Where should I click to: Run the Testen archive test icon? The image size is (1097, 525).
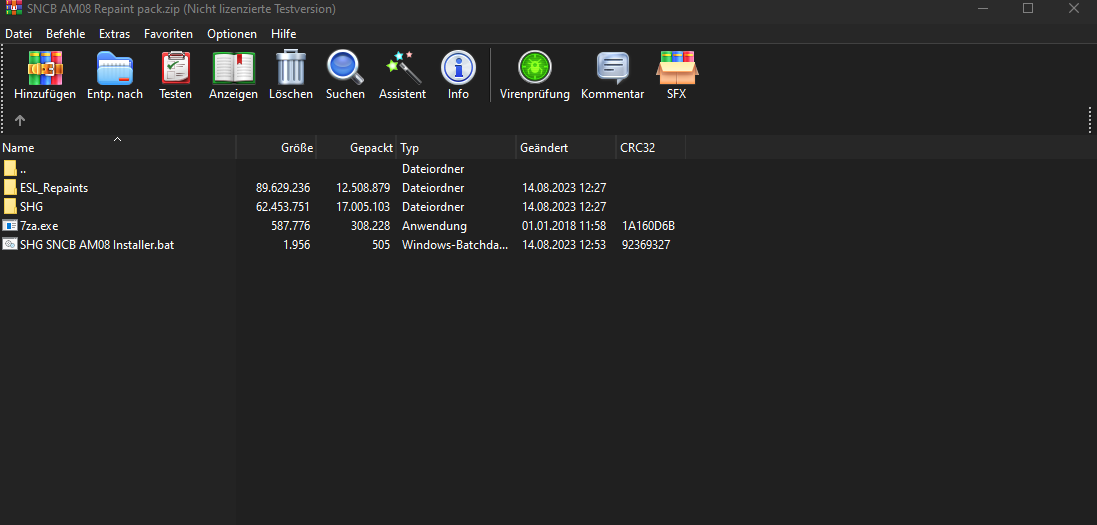click(176, 69)
